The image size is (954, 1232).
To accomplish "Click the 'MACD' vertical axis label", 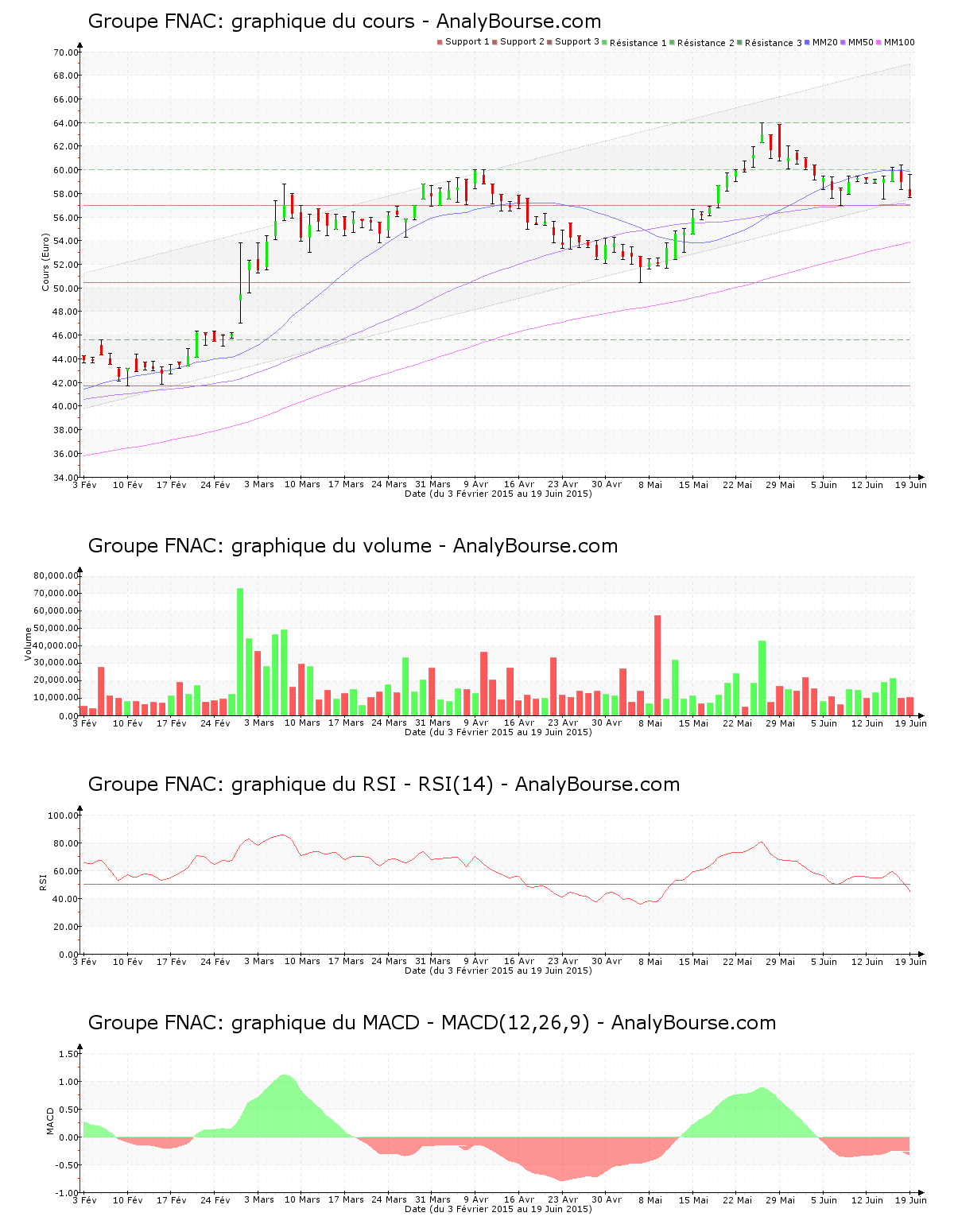I will 51,1121.
